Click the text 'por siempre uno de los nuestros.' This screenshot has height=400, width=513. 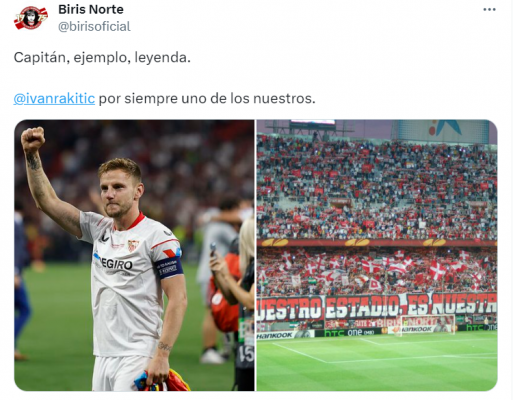(x=207, y=98)
